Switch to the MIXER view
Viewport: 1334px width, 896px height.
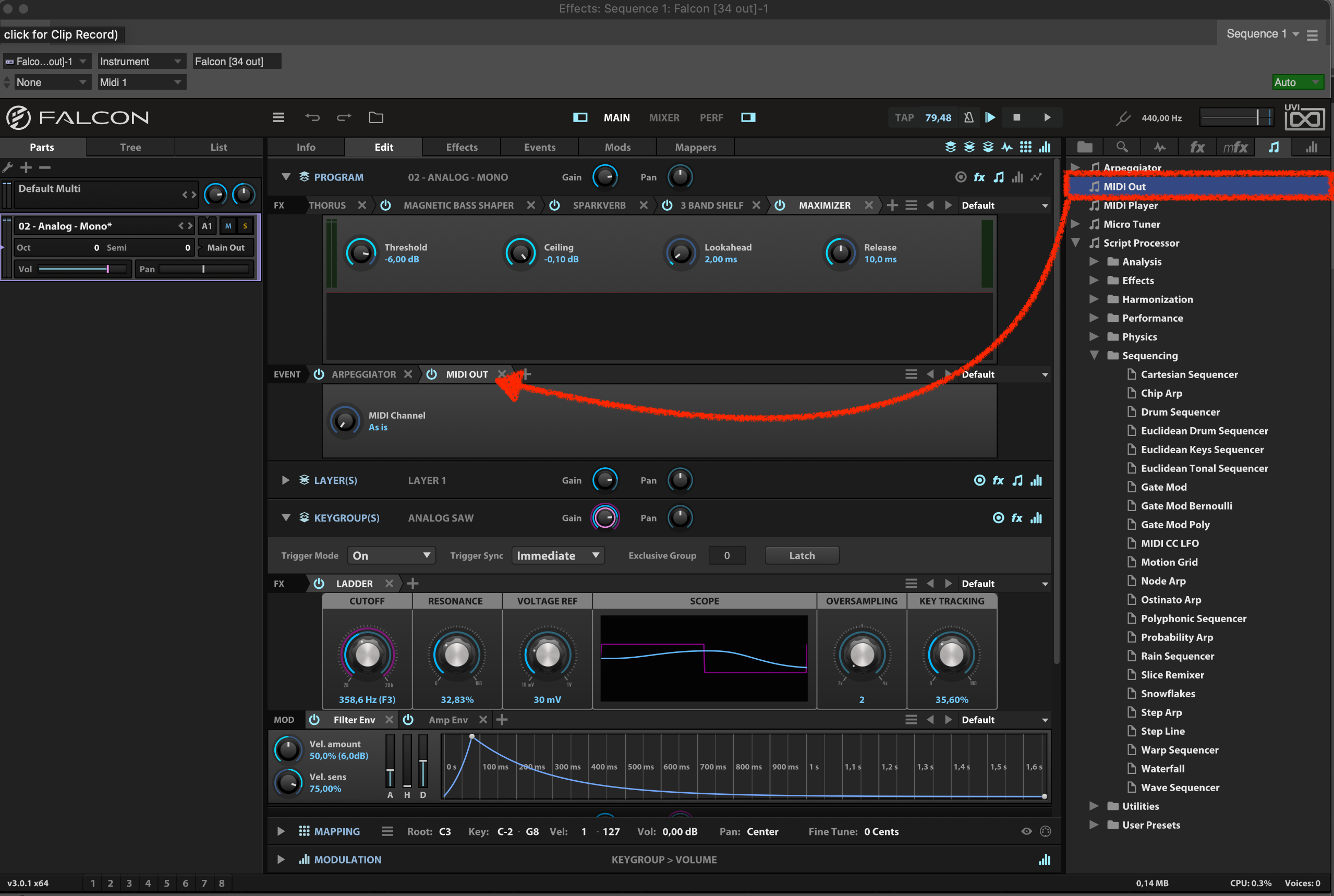(664, 118)
